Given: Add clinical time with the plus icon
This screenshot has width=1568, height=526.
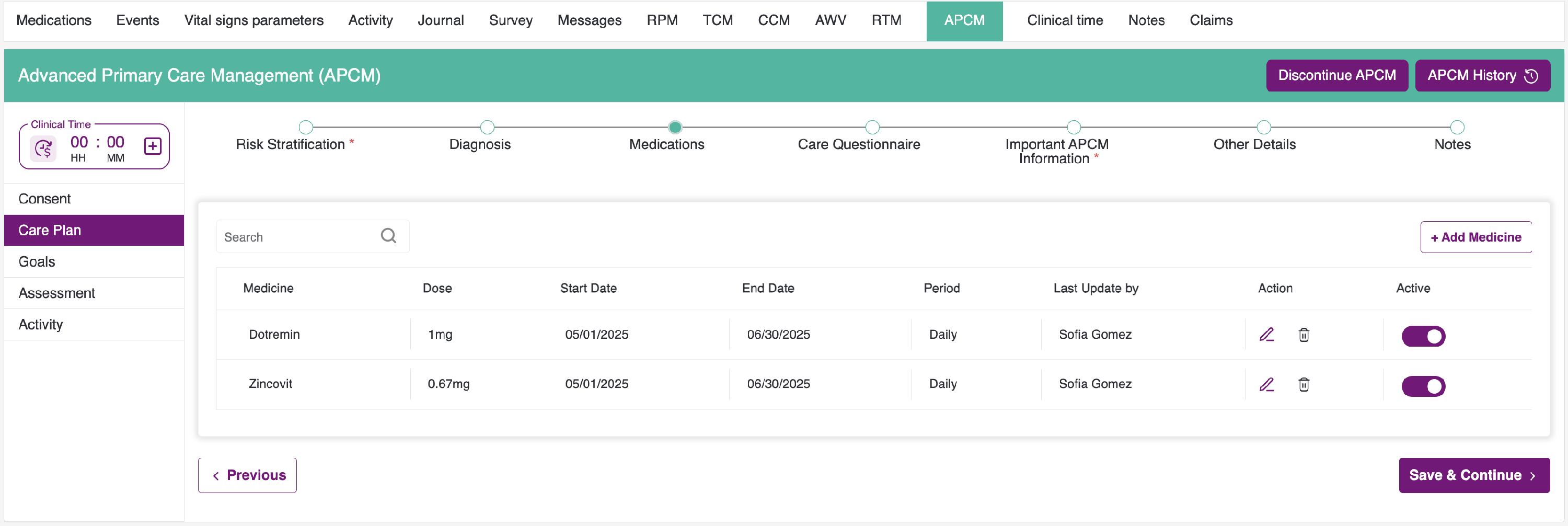Looking at the screenshot, I should coord(152,146).
